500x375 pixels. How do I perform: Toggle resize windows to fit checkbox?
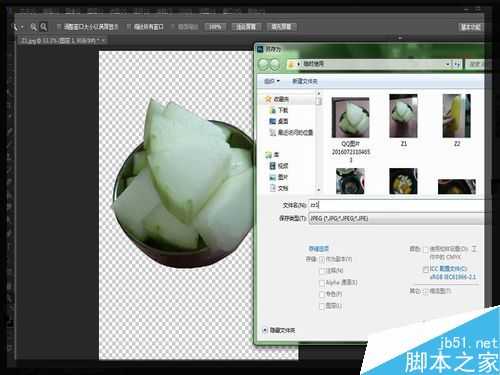[x=59, y=27]
